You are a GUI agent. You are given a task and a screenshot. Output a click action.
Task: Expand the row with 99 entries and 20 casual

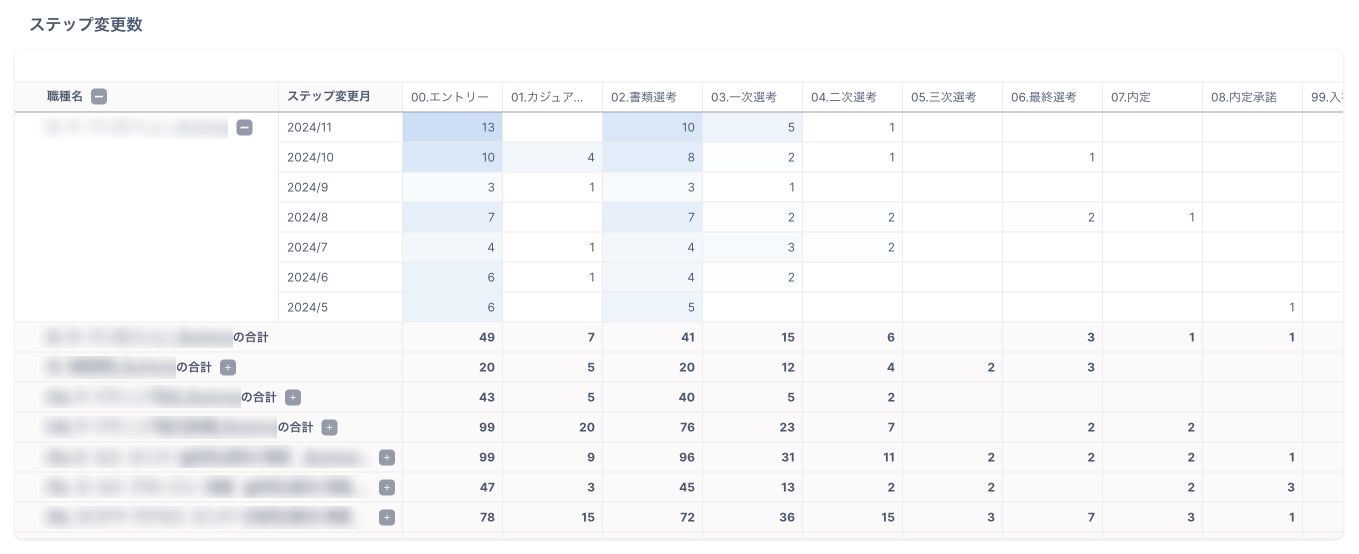(329, 427)
